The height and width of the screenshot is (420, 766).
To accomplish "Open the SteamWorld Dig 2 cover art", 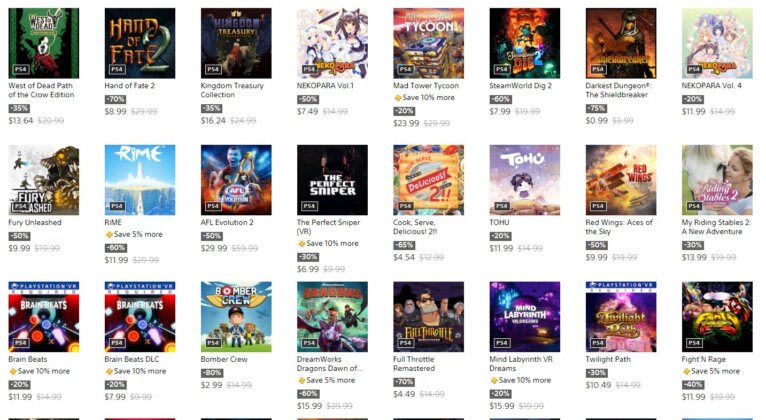I will (x=524, y=43).
